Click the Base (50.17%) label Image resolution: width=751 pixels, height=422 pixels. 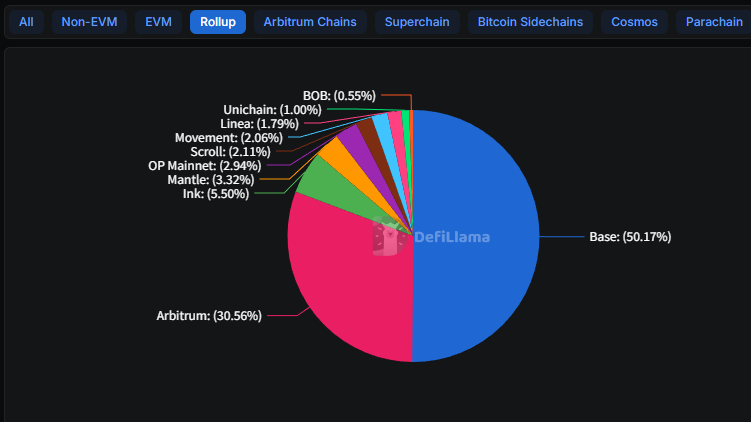(630, 237)
